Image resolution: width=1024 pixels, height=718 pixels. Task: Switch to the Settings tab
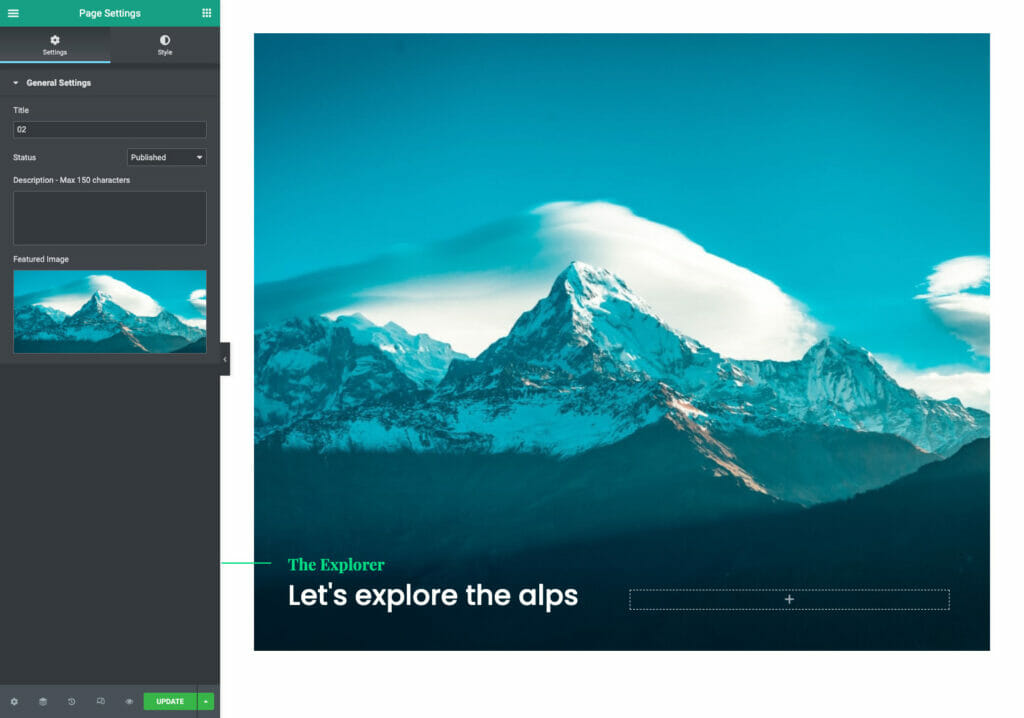[x=55, y=45]
